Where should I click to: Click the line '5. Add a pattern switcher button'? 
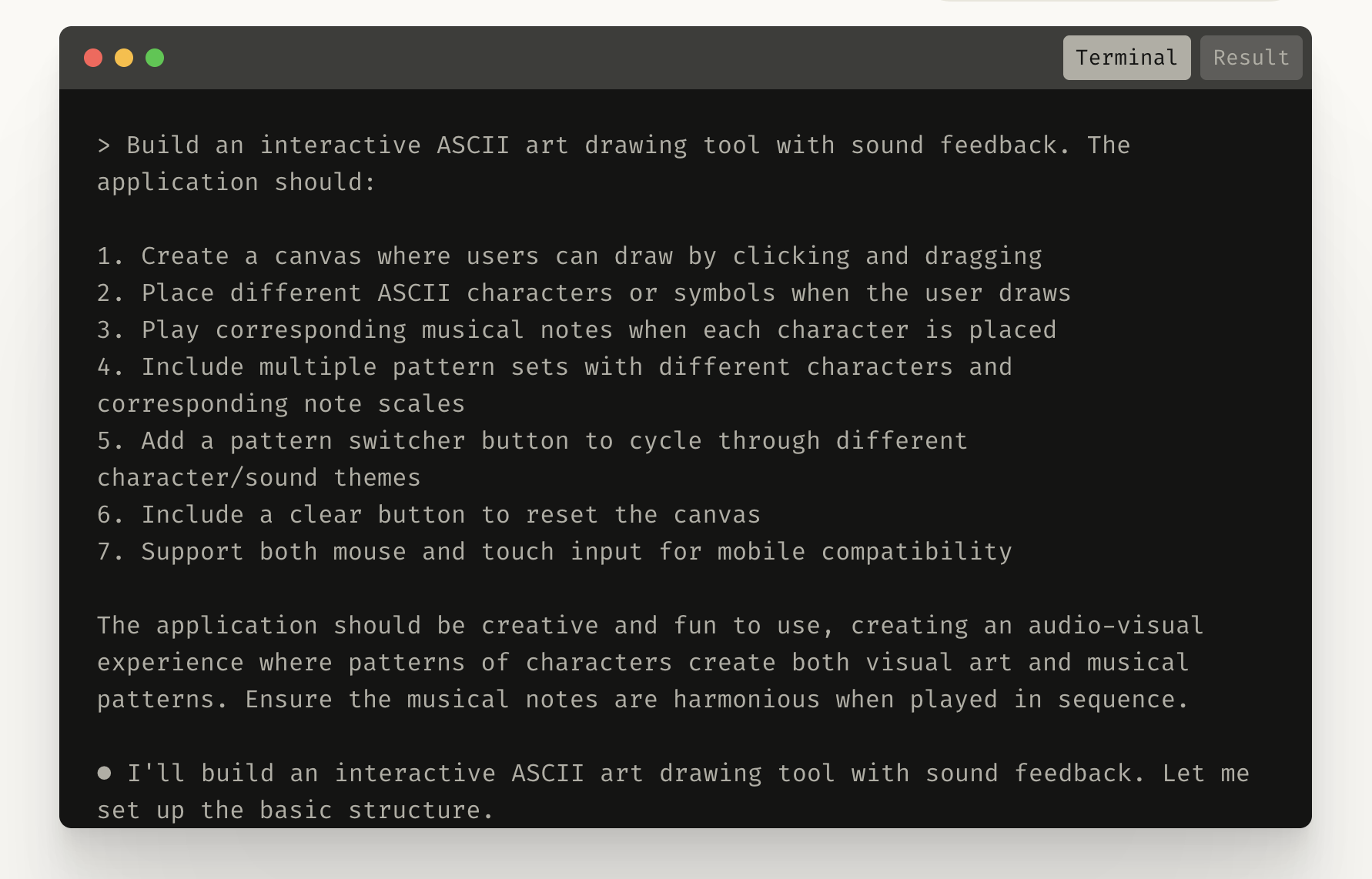(x=532, y=440)
